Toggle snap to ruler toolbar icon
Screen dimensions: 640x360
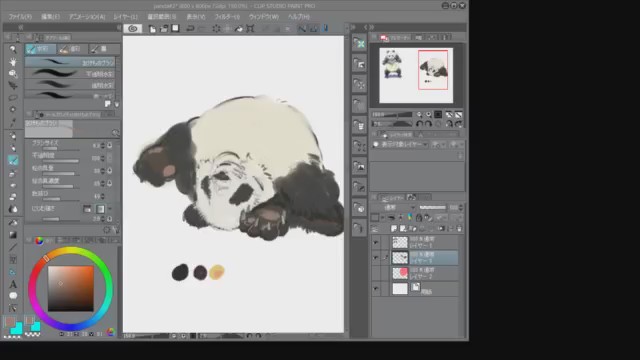302,29
